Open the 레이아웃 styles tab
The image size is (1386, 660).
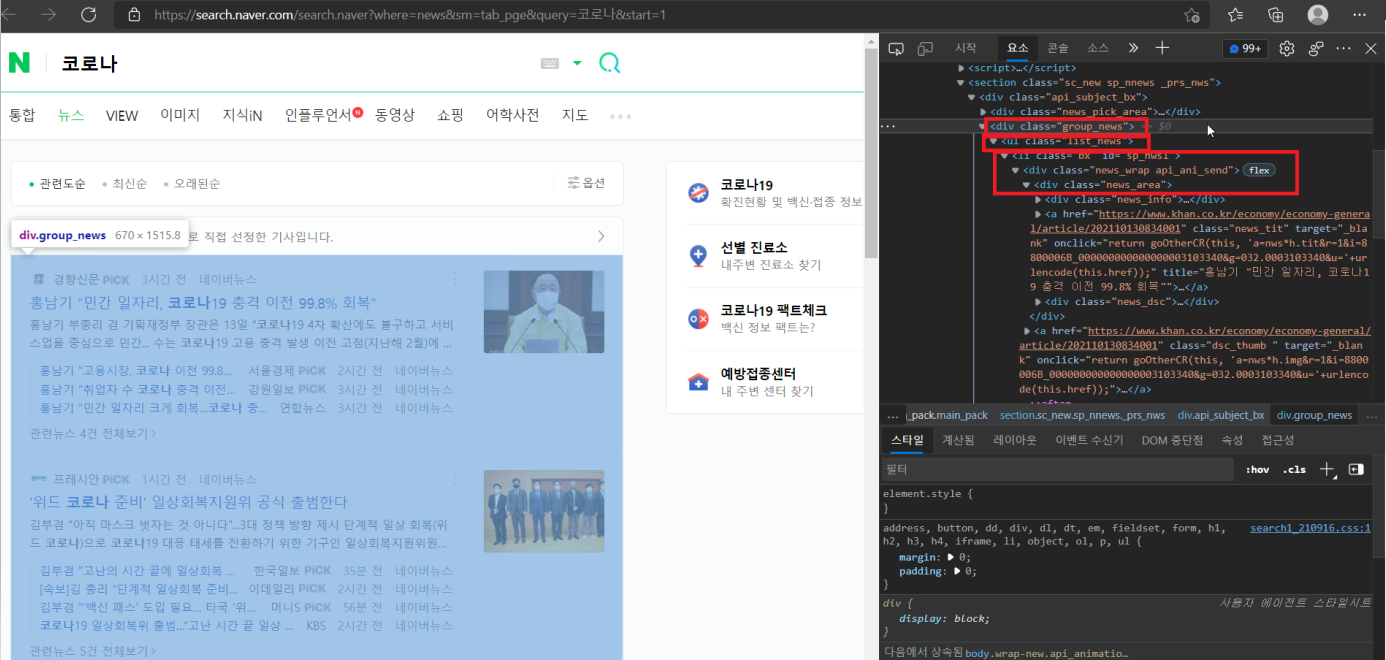click(x=1015, y=440)
